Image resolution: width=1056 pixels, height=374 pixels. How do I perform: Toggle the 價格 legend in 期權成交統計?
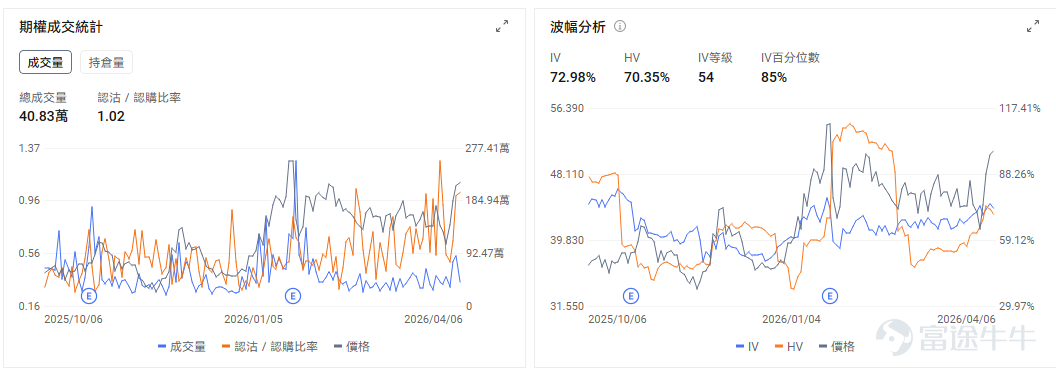pyautogui.click(x=352, y=347)
